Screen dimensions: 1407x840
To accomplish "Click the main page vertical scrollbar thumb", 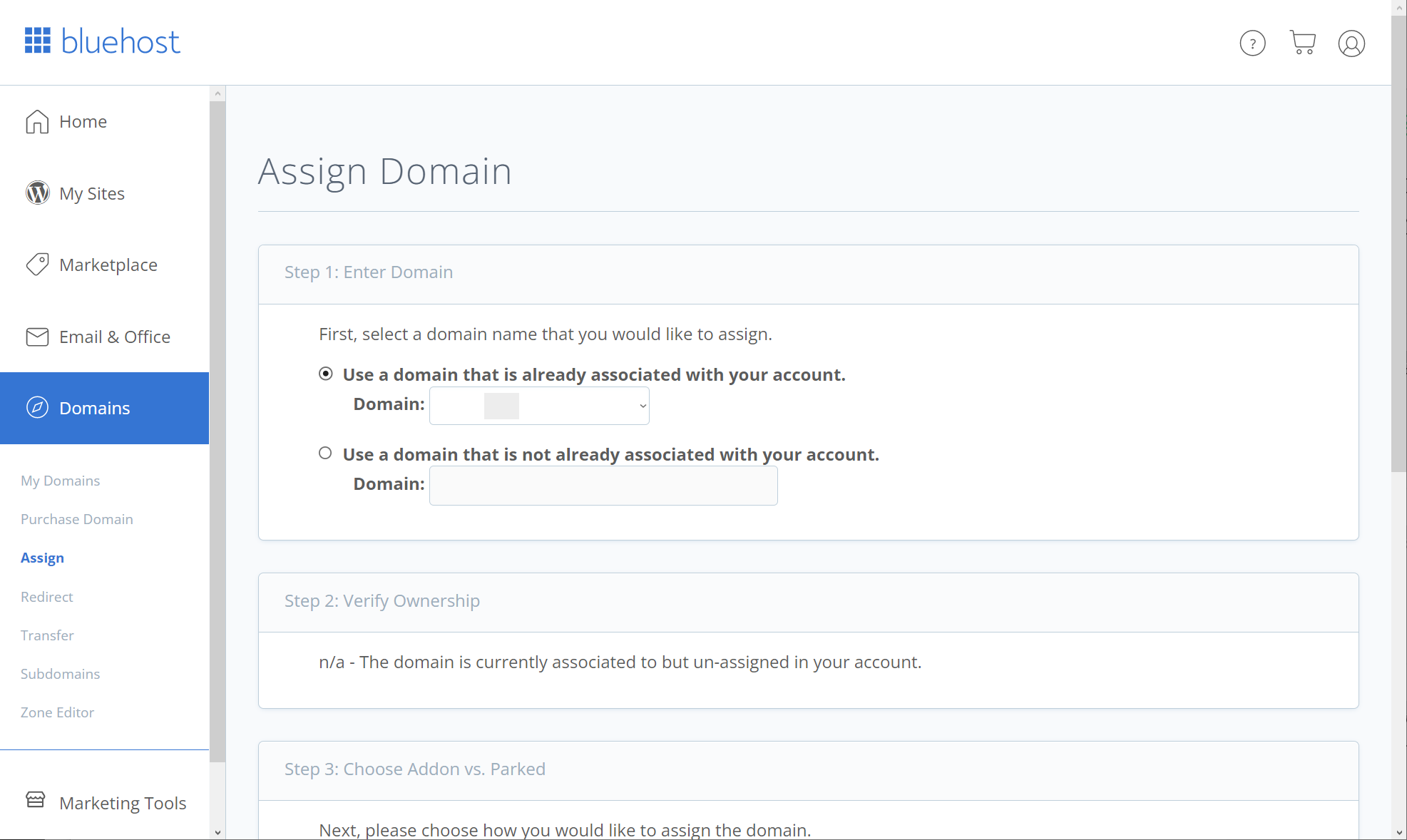I will [x=1398, y=242].
